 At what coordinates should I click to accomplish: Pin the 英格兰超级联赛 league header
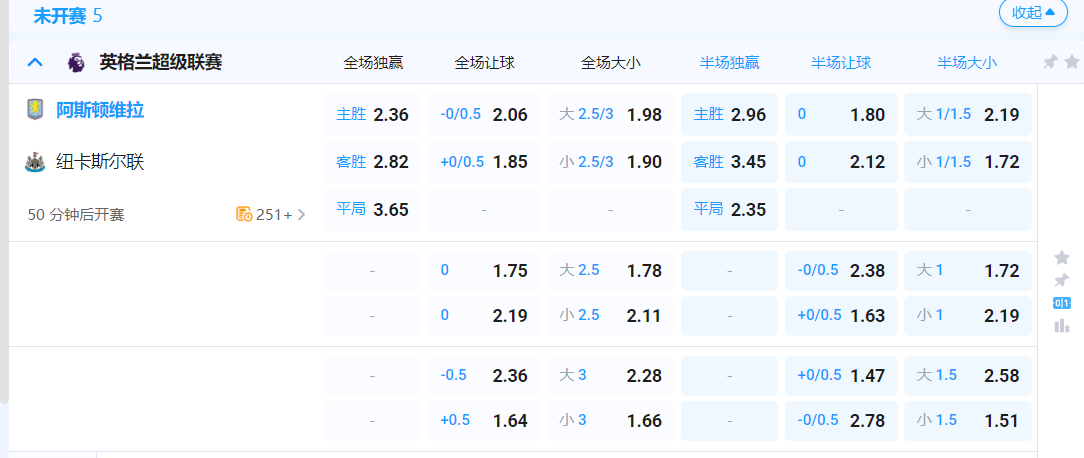pos(1050,62)
